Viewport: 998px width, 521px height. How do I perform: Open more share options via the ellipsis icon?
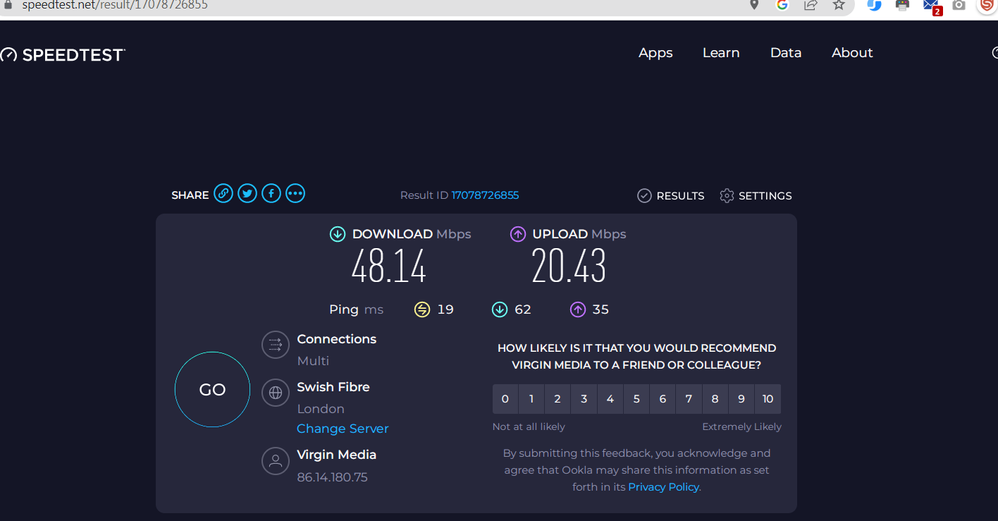point(295,193)
